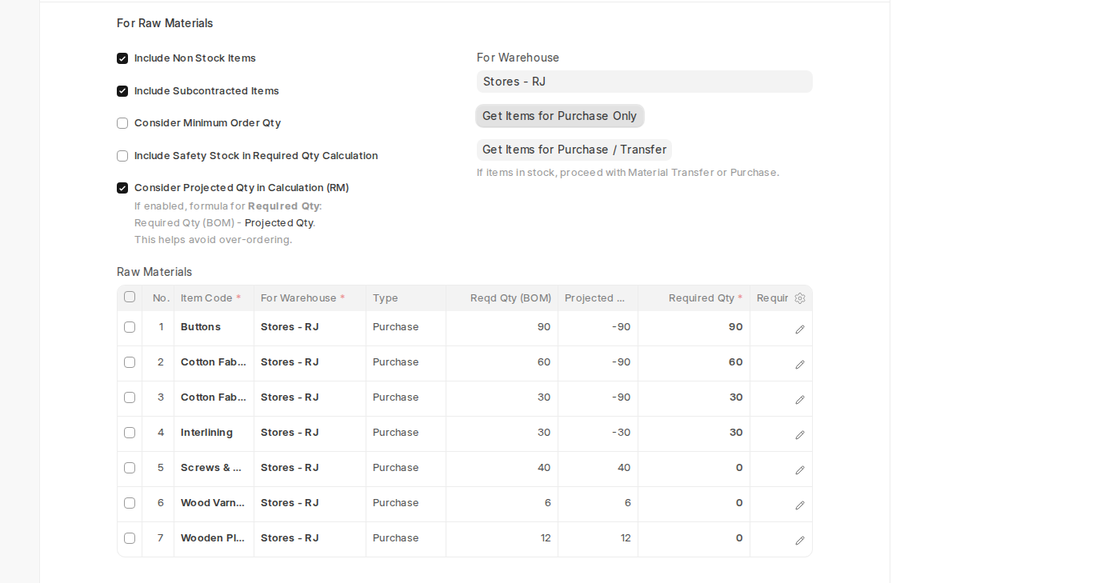
Task: Click Stores - RJ in the Buttons row
Action: point(310,327)
